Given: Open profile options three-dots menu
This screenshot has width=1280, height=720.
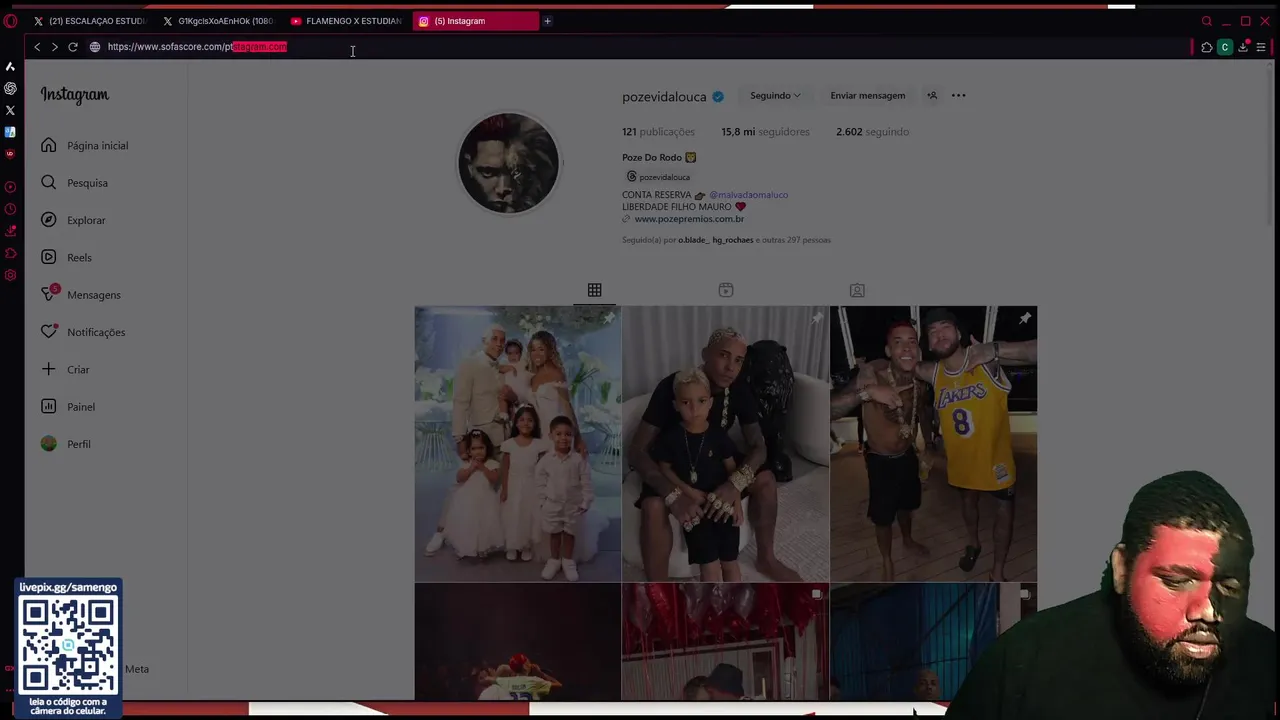Looking at the screenshot, I should point(959,96).
